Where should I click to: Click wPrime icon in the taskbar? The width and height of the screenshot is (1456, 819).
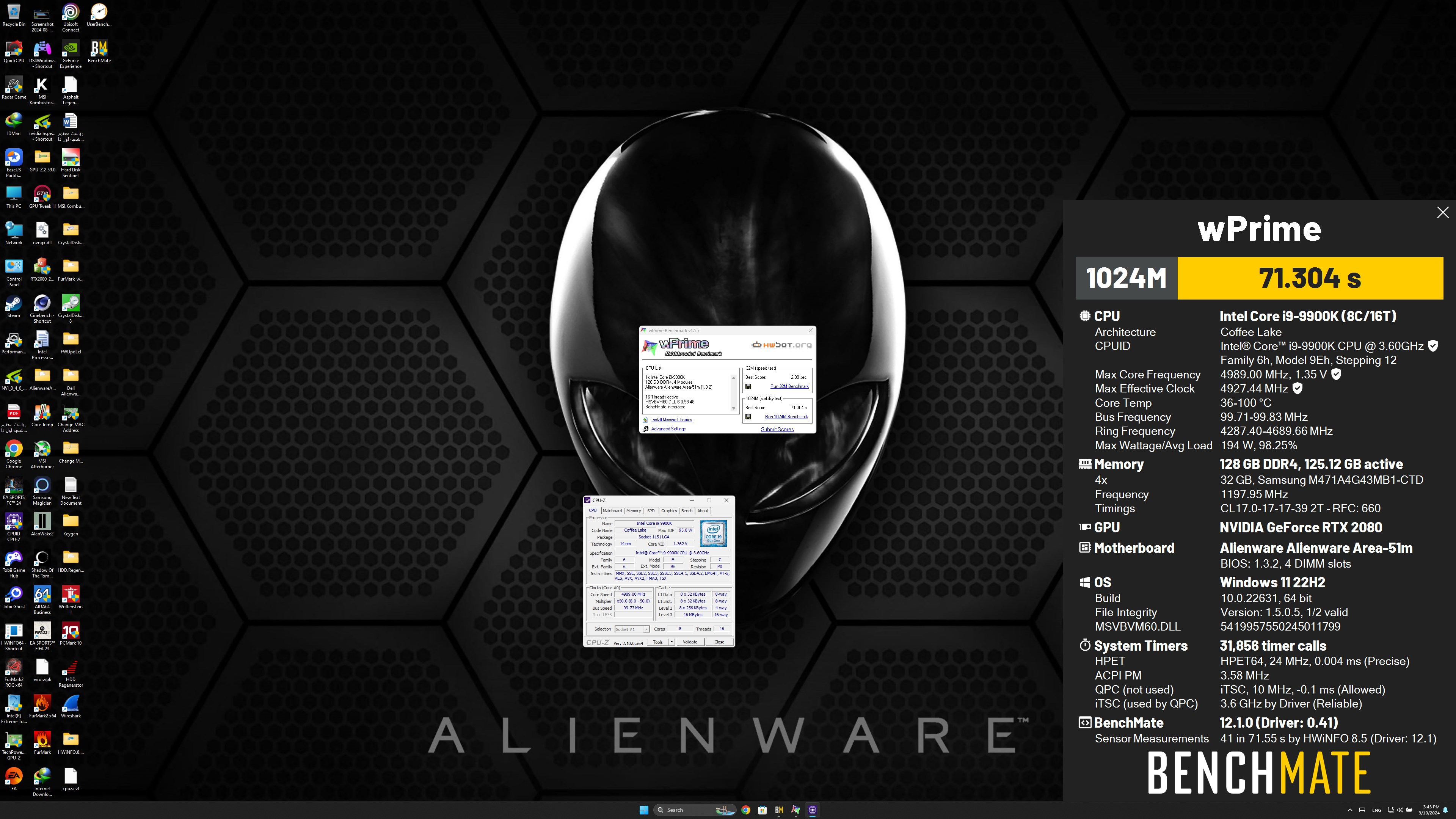click(x=796, y=810)
